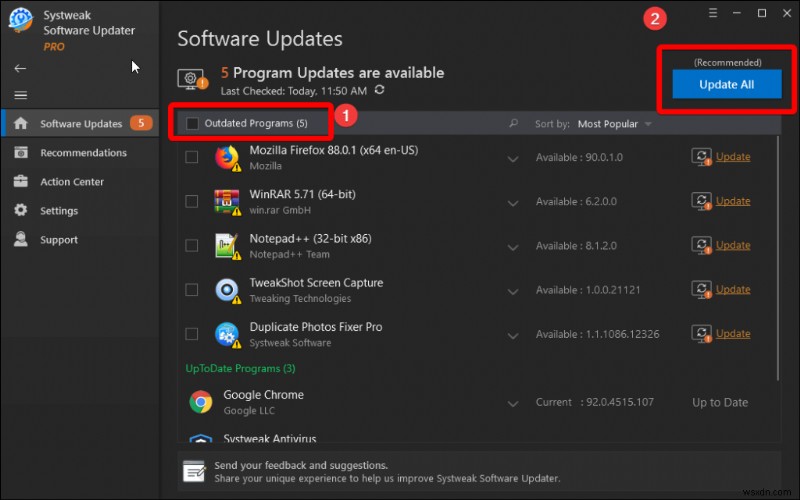Go back using the left arrow icon

tap(20, 68)
